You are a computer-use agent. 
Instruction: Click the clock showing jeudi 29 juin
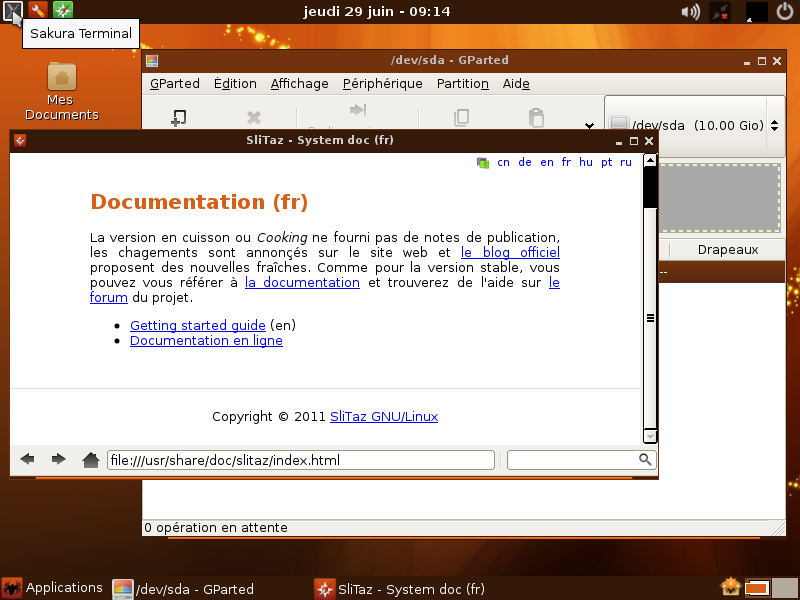tap(377, 11)
